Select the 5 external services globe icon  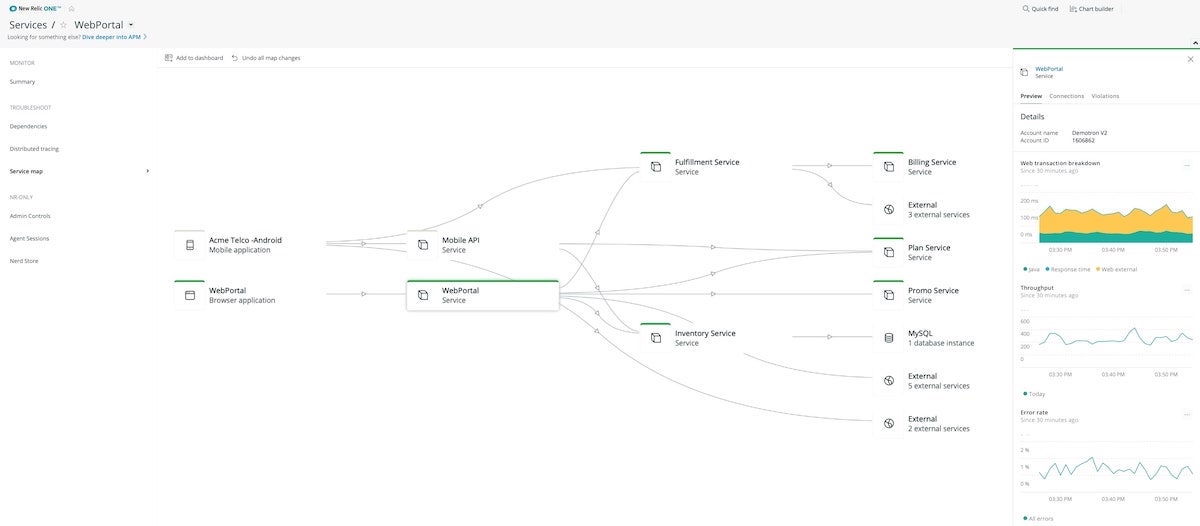(889, 381)
